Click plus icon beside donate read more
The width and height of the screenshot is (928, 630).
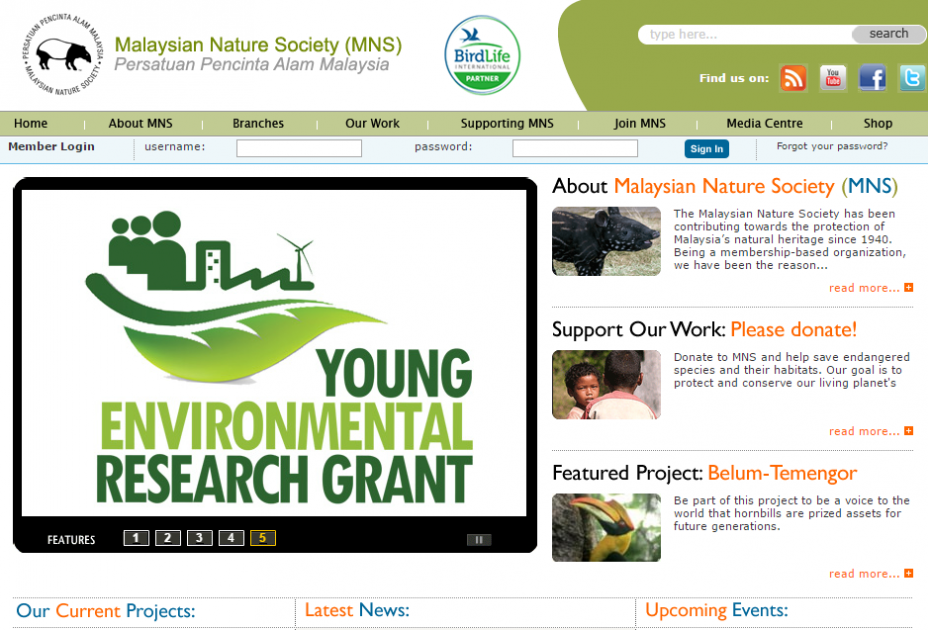(908, 431)
